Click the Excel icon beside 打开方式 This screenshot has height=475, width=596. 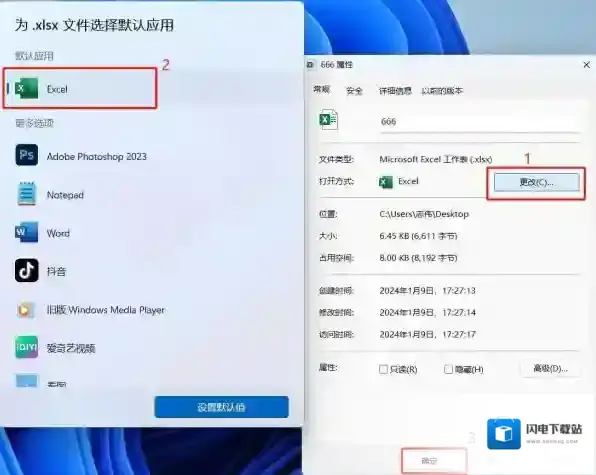point(386,182)
